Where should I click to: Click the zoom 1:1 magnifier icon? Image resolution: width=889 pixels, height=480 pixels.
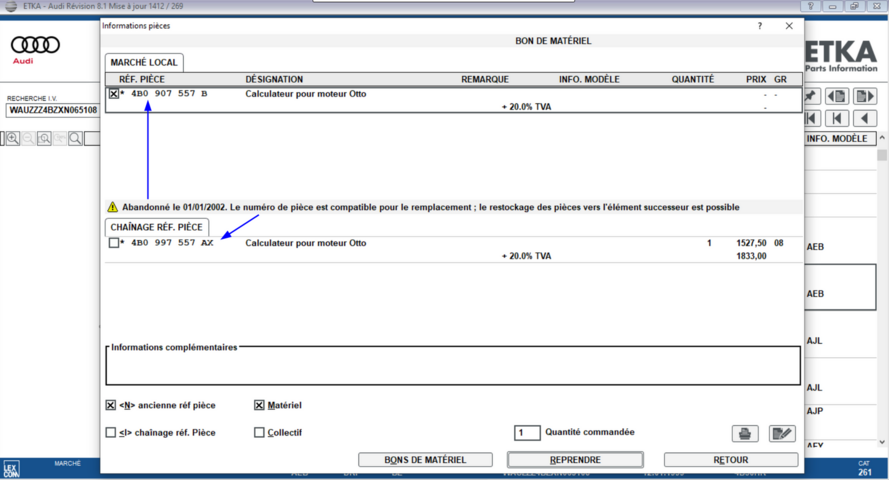[44, 138]
